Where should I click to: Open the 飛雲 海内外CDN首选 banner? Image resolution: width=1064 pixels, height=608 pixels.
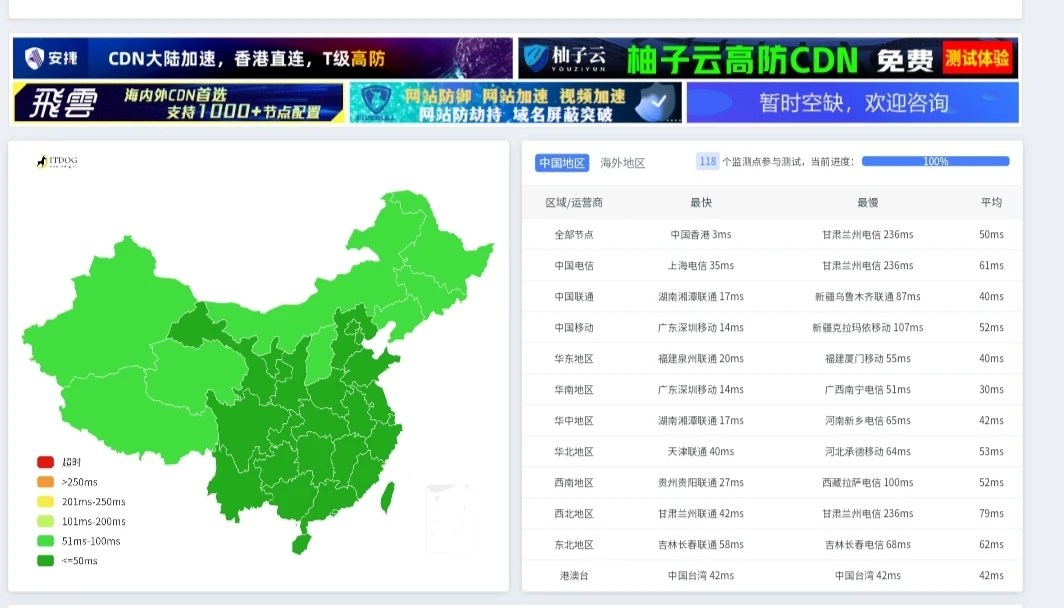(178, 102)
